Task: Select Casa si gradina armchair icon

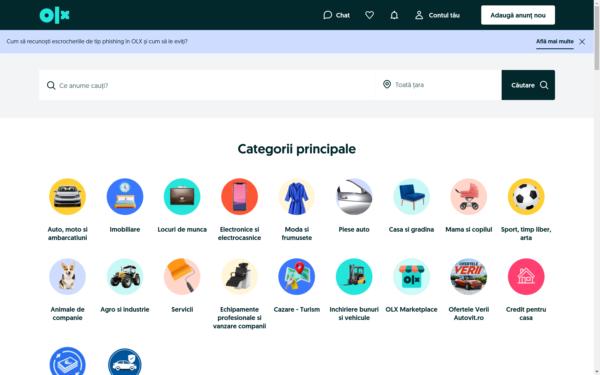Action: click(411, 197)
